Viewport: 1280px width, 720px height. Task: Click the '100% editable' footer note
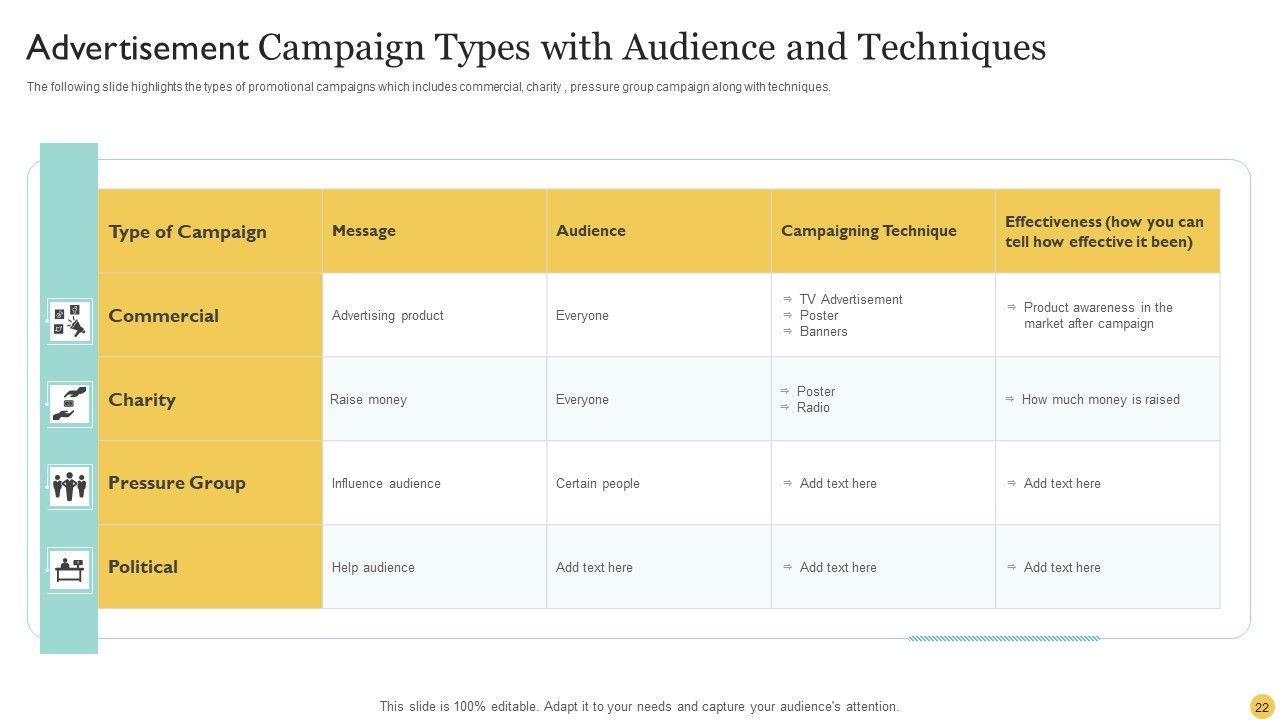[x=639, y=706]
